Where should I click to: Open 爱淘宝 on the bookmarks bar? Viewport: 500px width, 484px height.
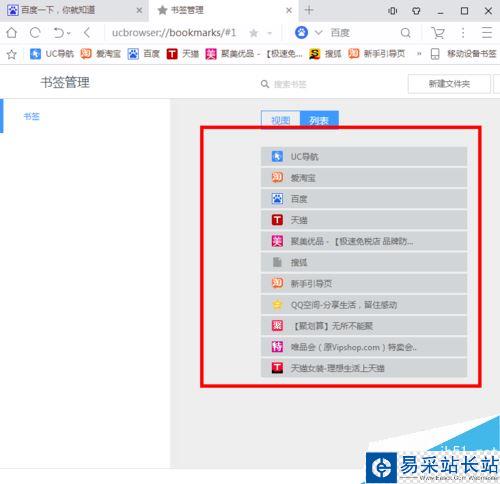[101, 54]
